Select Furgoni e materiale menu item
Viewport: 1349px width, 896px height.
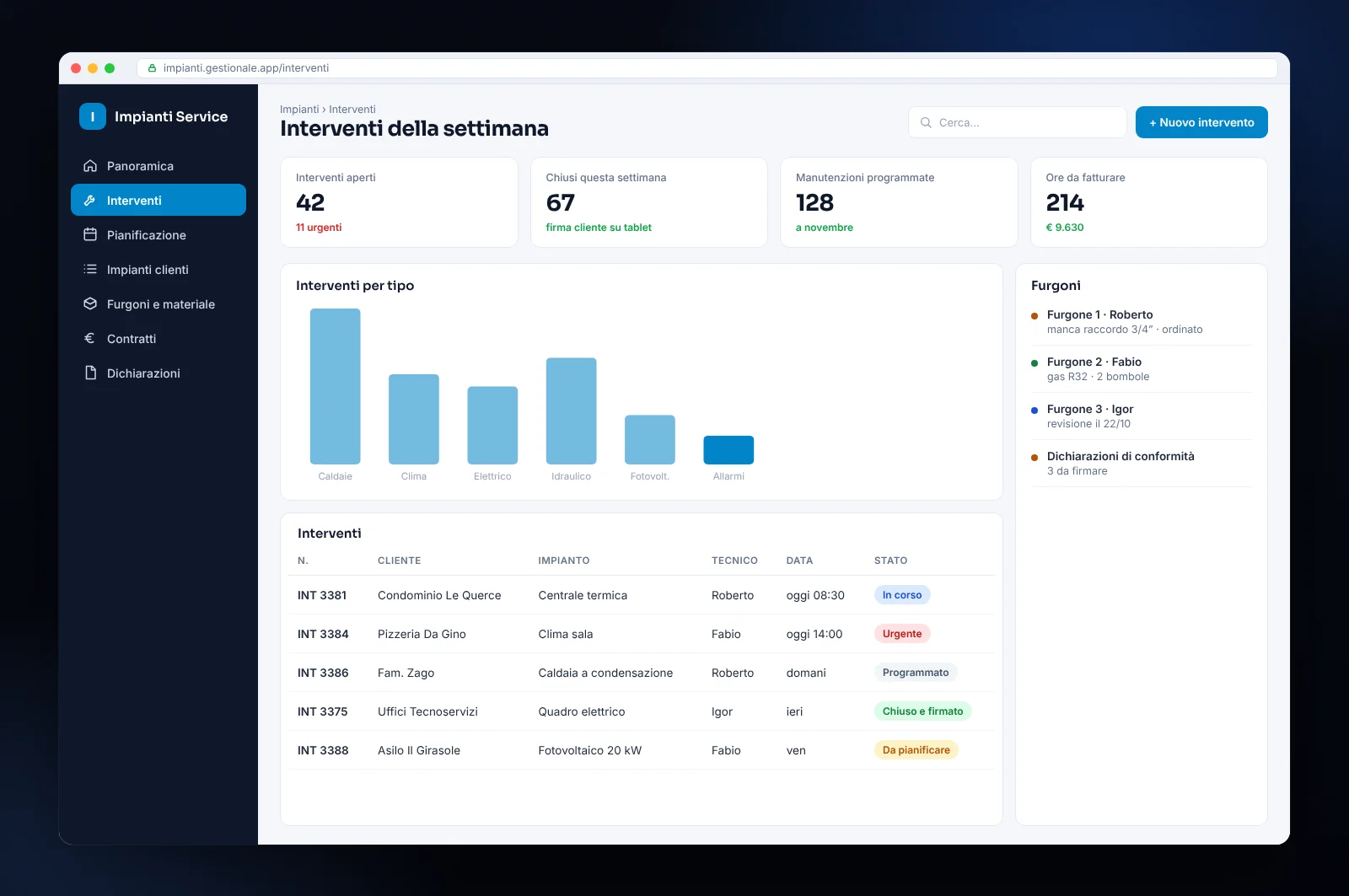pyautogui.click(x=159, y=304)
